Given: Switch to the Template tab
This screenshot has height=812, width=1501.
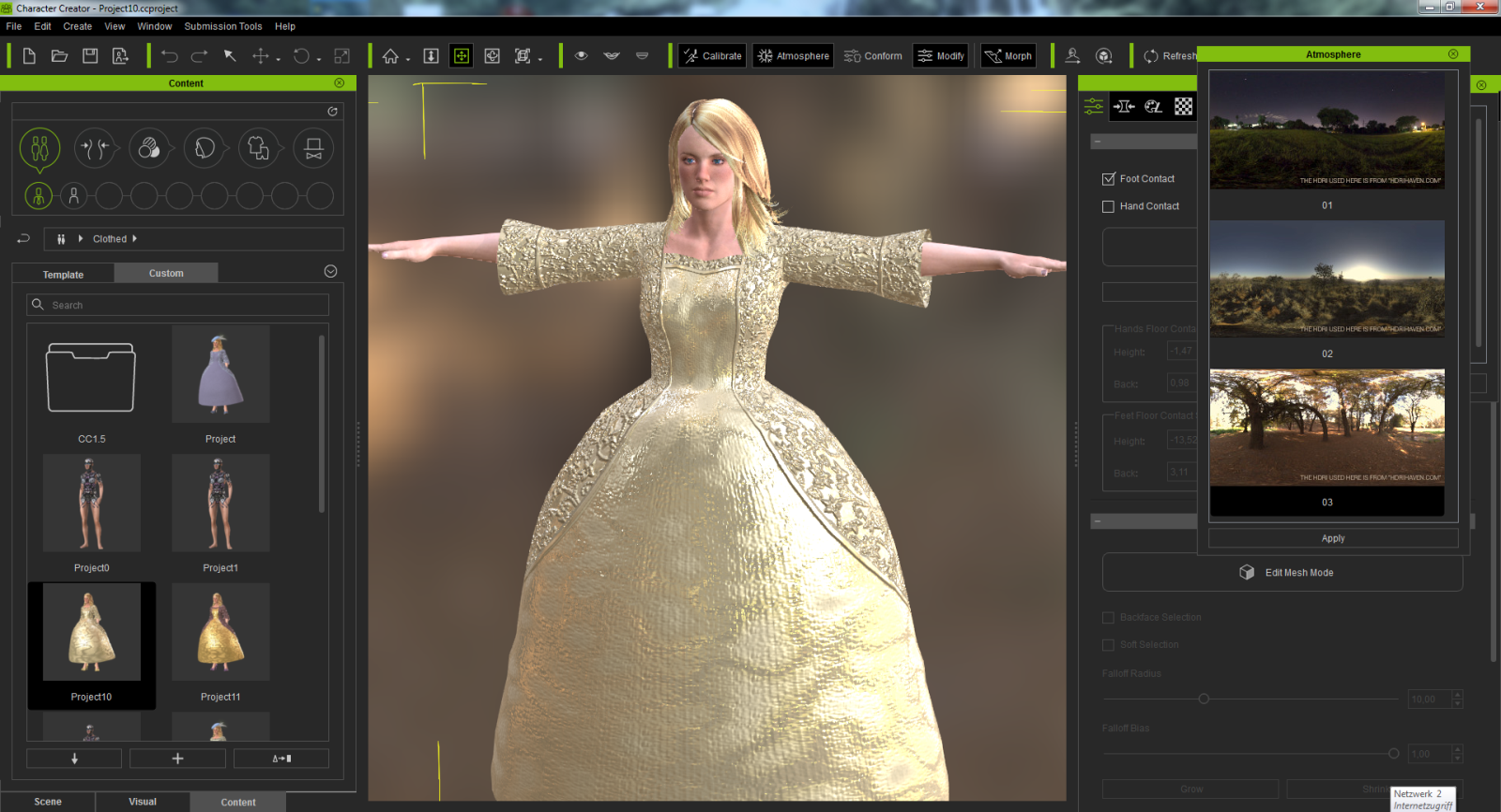Looking at the screenshot, I should coord(63,275).
